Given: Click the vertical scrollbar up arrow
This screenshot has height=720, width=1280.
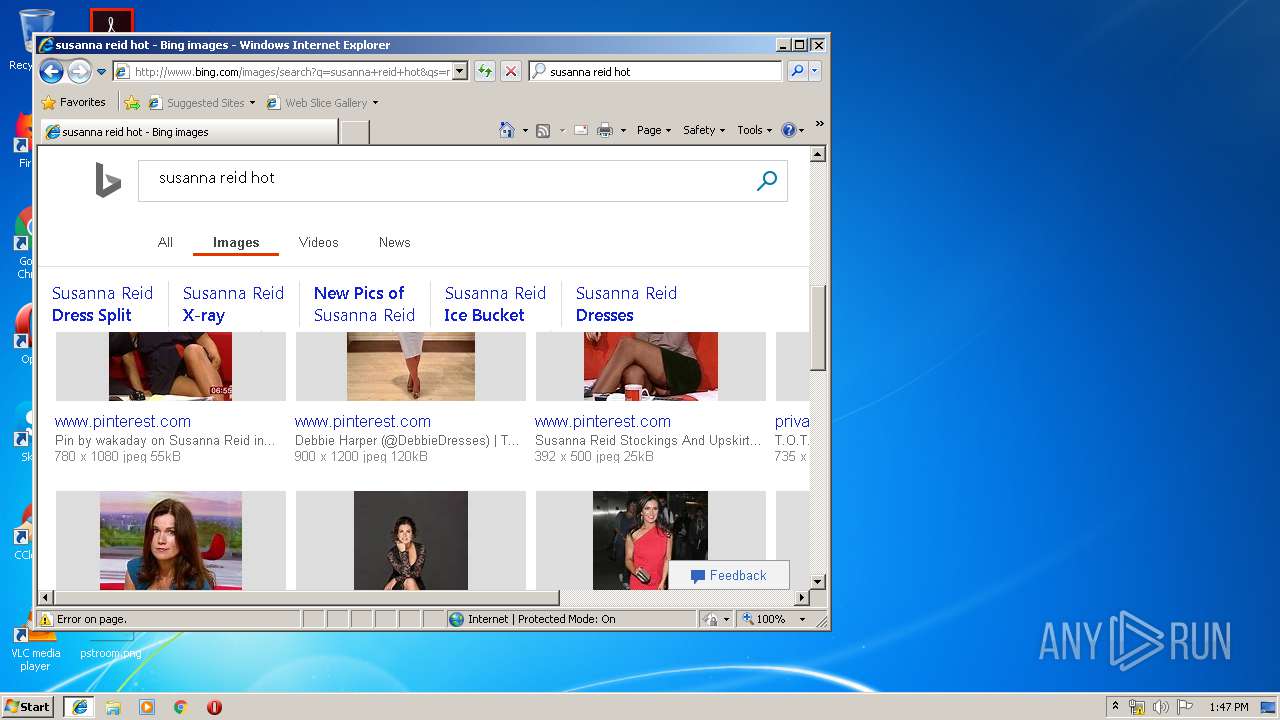Looking at the screenshot, I should pyautogui.click(x=817, y=154).
